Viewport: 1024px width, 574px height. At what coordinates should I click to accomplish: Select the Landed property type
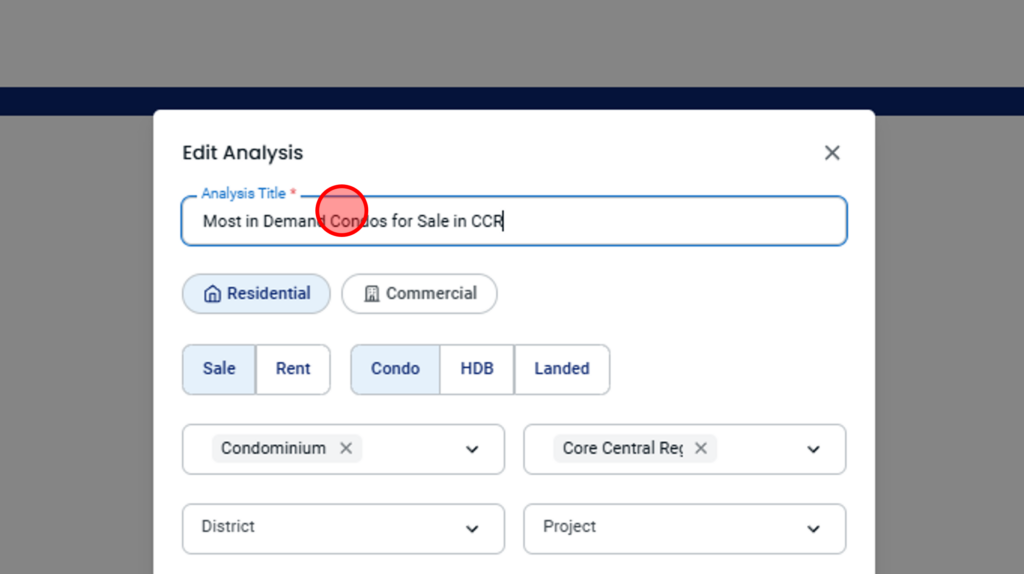click(x=562, y=369)
